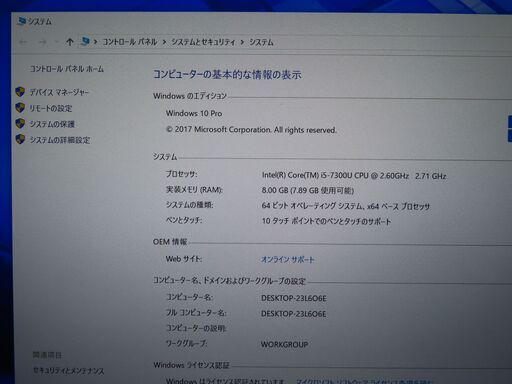Open システムの詳細設定
Screen dimensions: 512x384
60,140
